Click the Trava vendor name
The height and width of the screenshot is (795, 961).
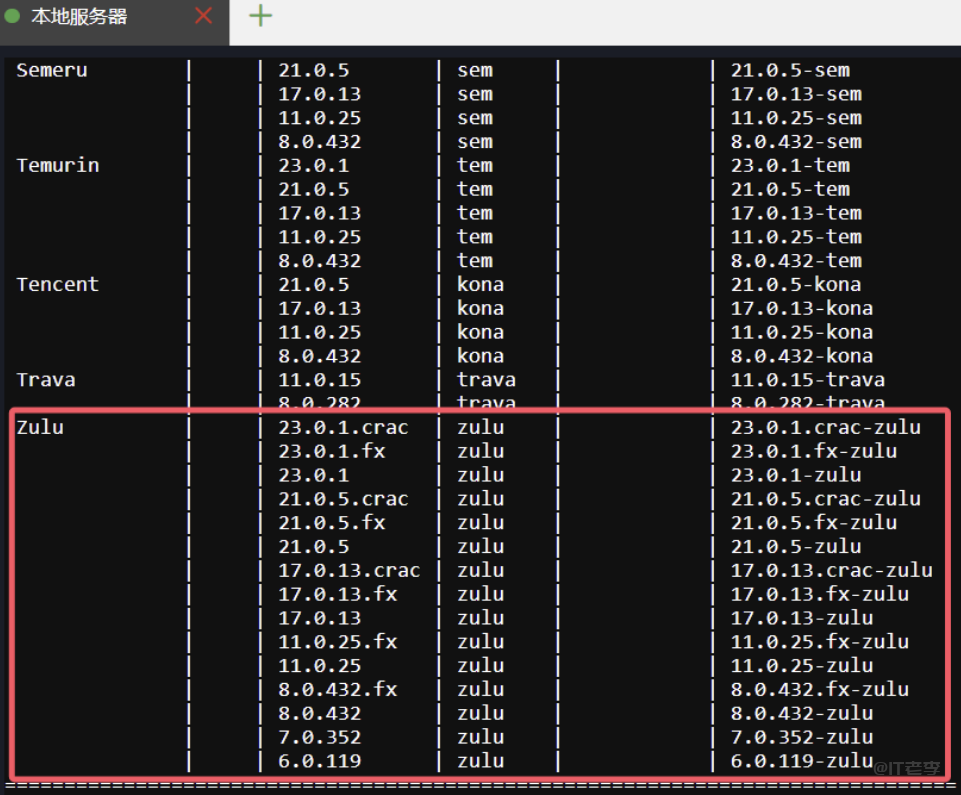pos(46,380)
